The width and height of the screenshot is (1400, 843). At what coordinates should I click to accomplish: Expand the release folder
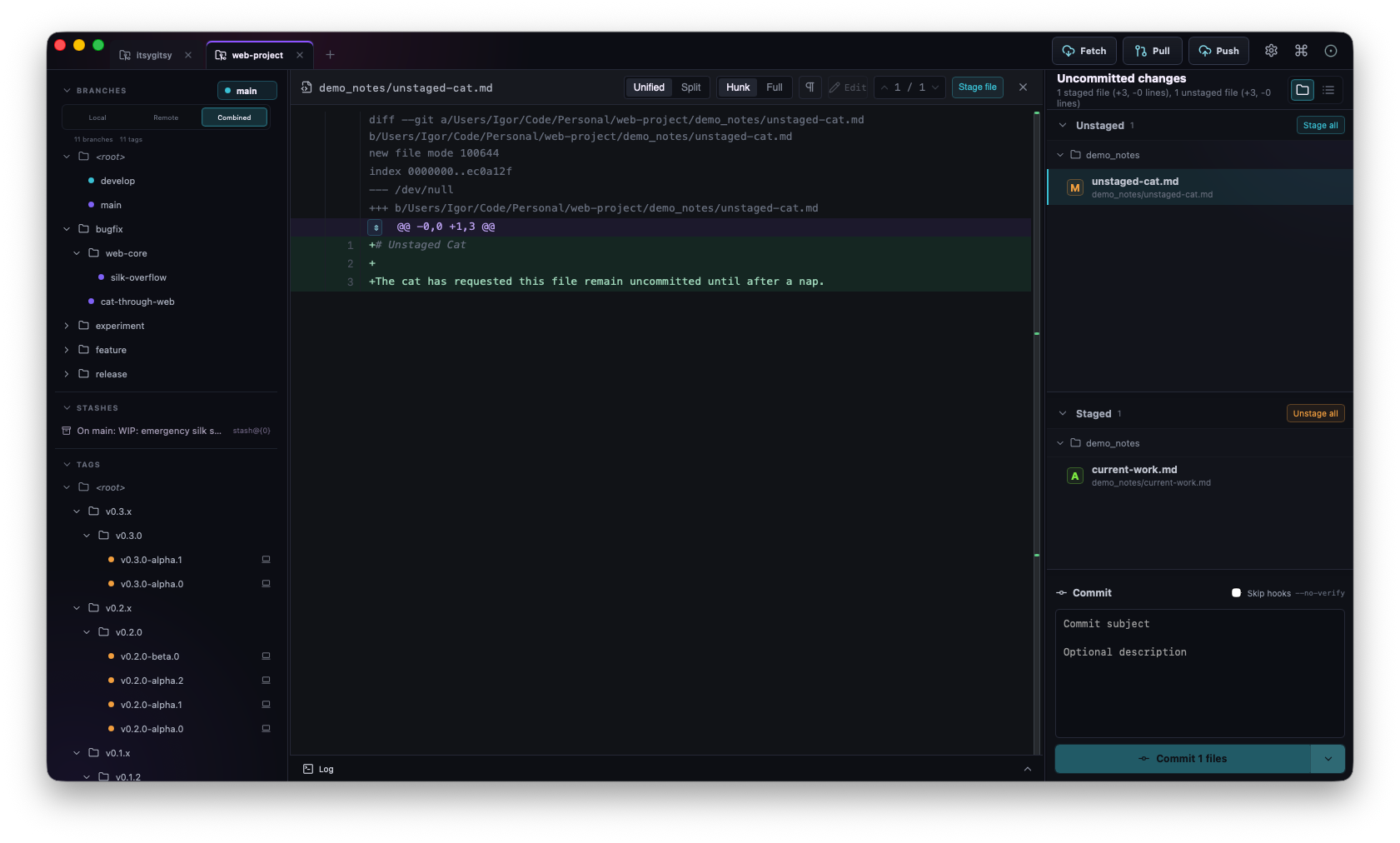click(x=67, y=374)
